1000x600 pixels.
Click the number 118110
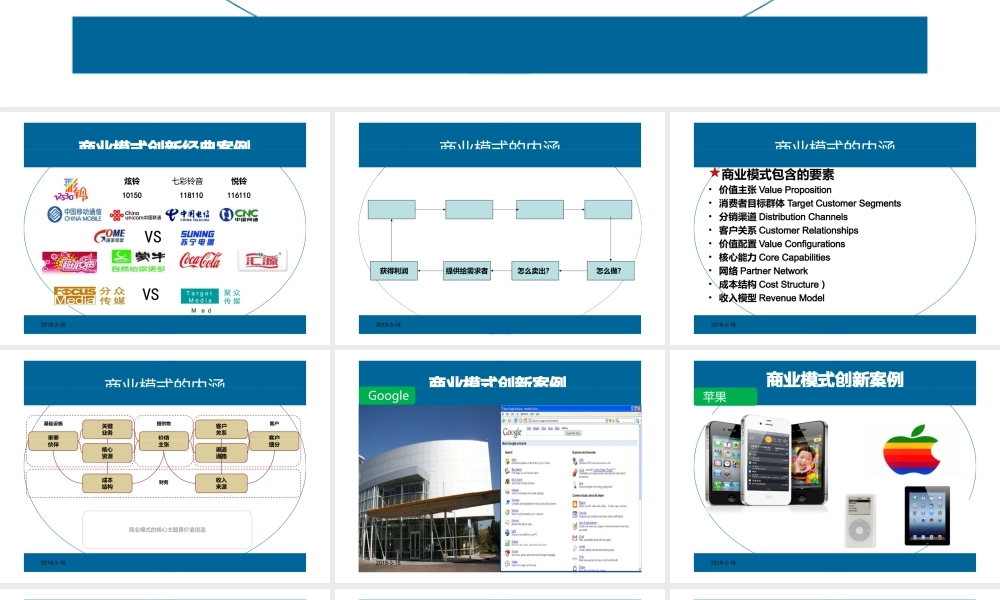pos(191,195)
